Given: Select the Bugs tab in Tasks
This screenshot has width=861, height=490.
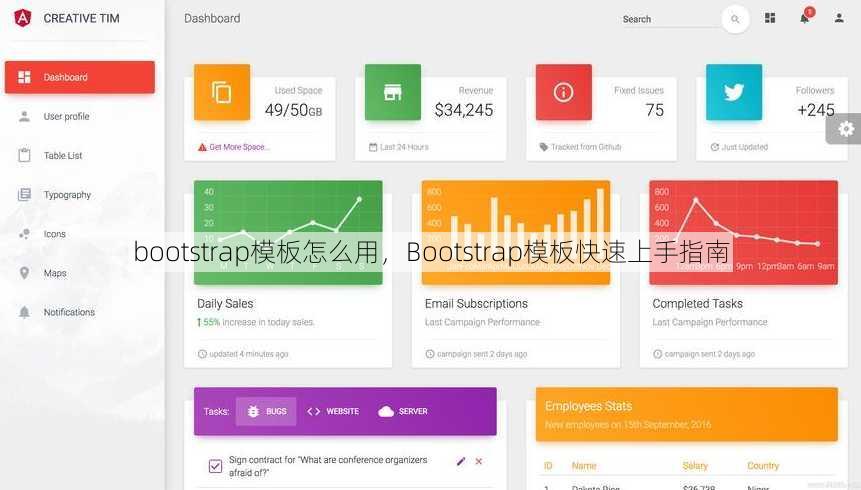Looking at the screenshot, I should tap(266, 411).
